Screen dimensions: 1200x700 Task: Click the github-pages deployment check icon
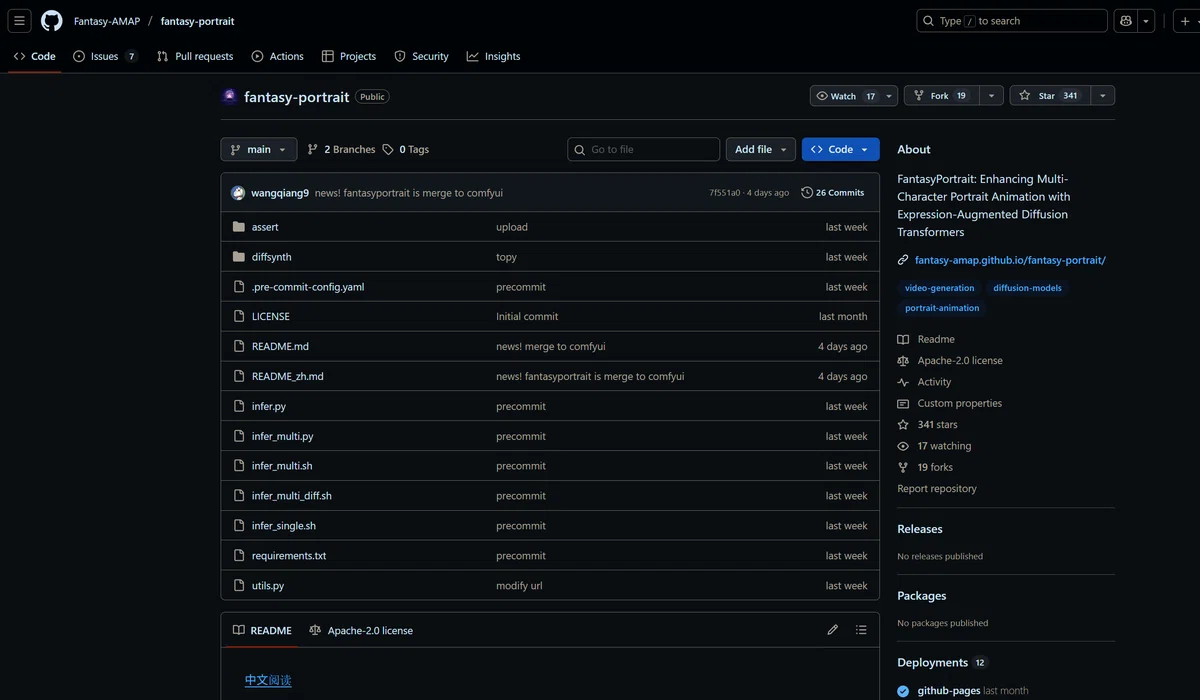(903, 691)
